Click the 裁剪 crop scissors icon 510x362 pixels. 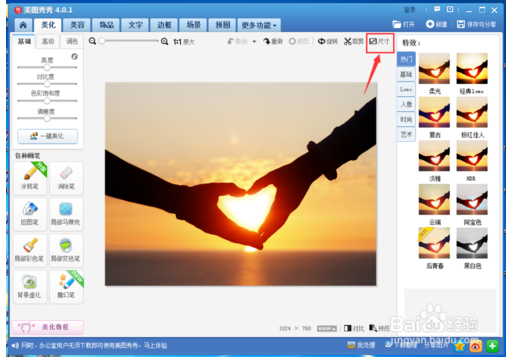(348, 41)
